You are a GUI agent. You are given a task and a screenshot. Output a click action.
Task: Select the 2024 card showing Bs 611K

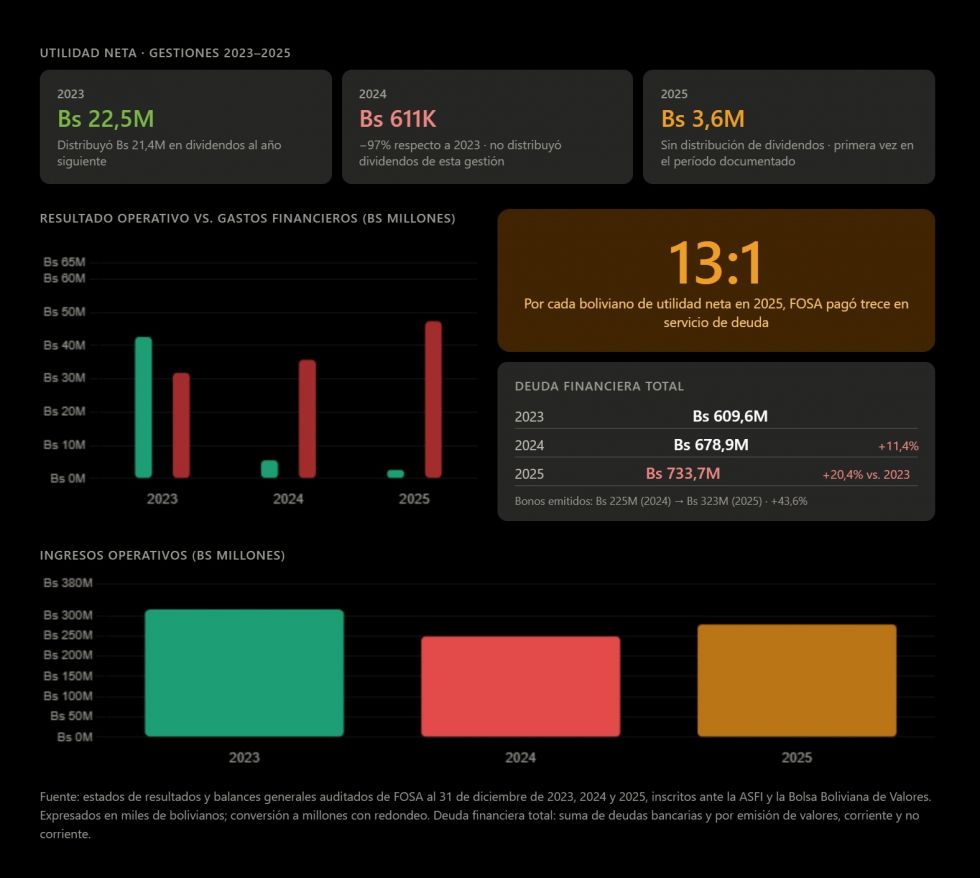coord(487,126)
